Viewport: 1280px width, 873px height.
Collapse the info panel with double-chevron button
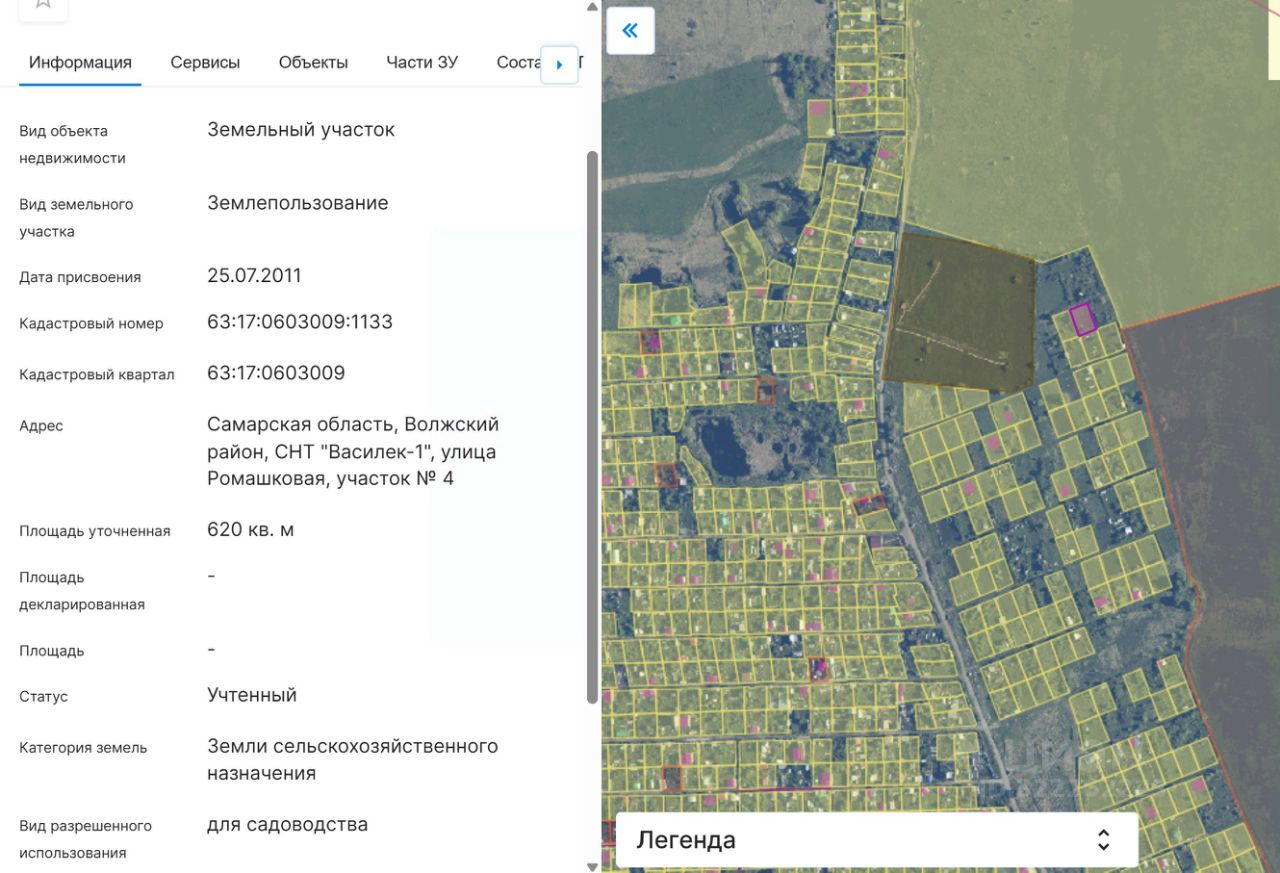coord(630,31)
